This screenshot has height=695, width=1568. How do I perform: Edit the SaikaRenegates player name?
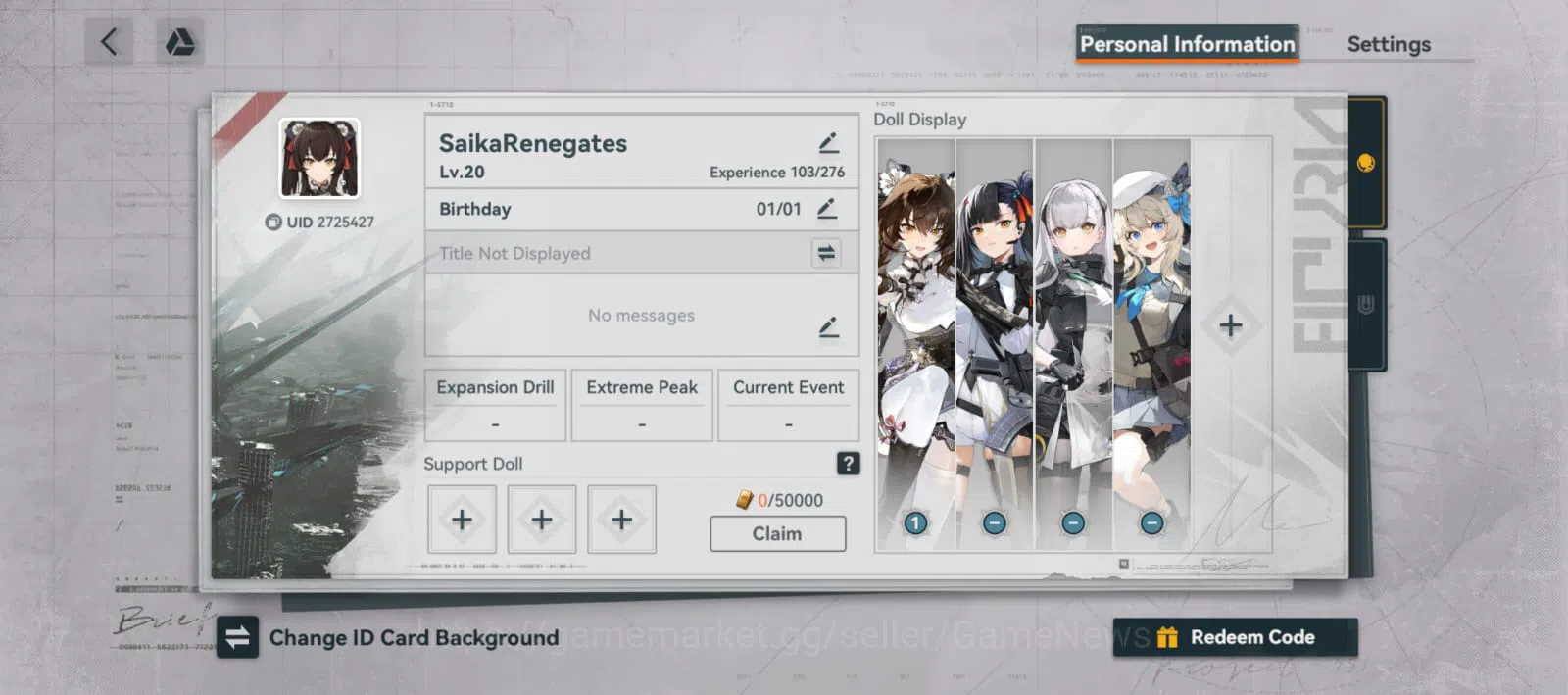pyautogui.click(x=828, y=143)
